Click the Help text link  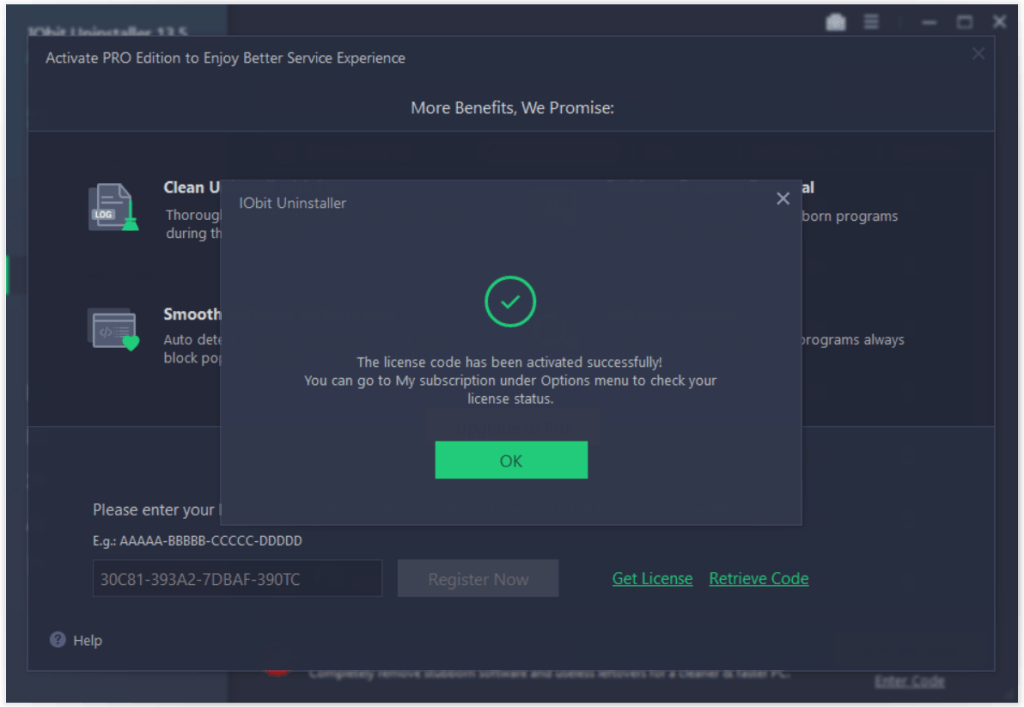click(88, 640)
